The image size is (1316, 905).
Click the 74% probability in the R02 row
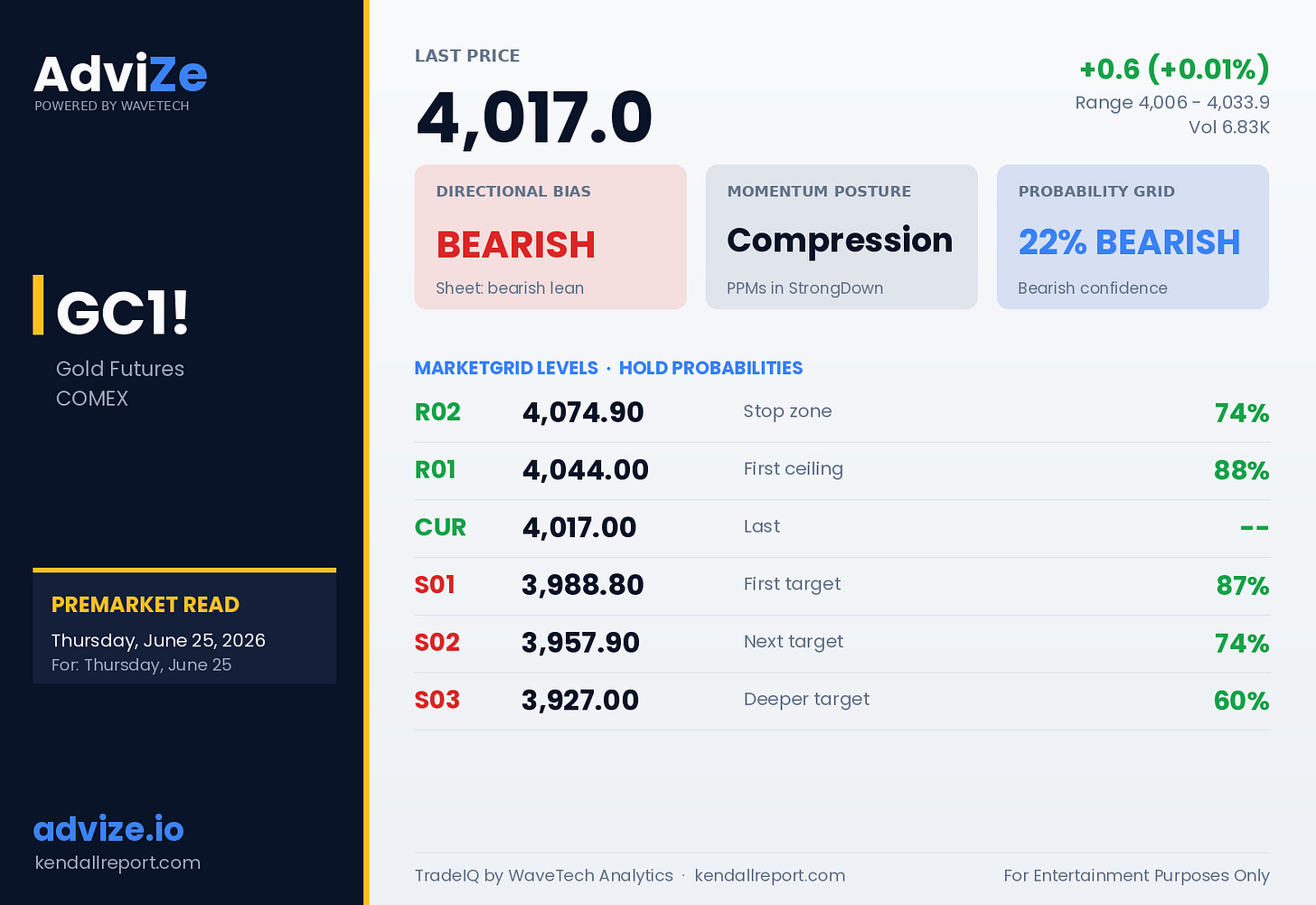click(1242, 413)
